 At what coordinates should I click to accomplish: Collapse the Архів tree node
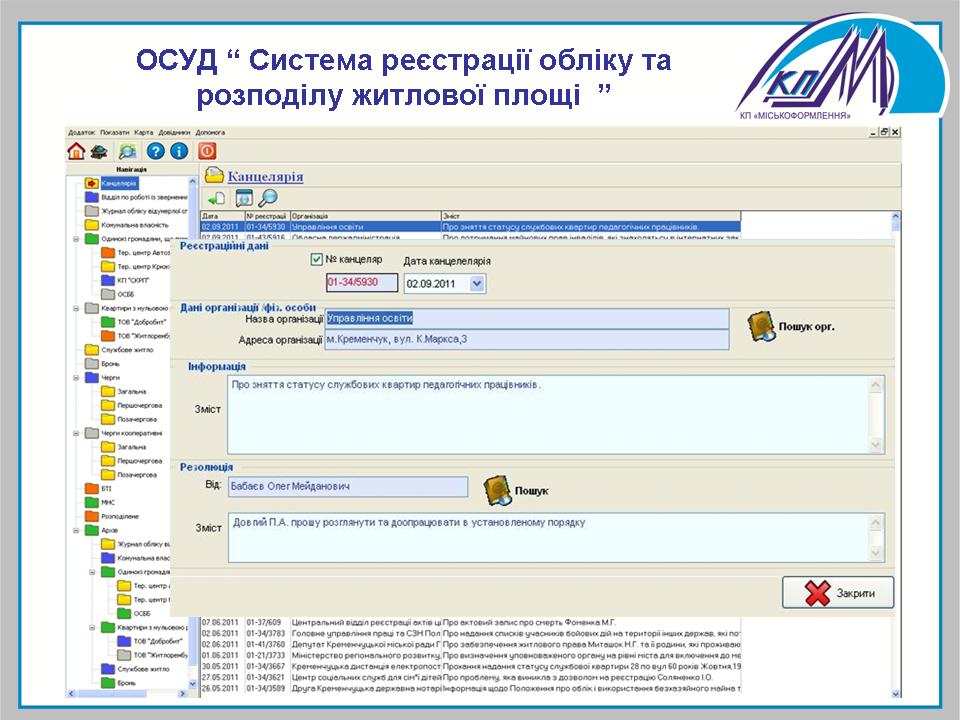coord(76,530)
